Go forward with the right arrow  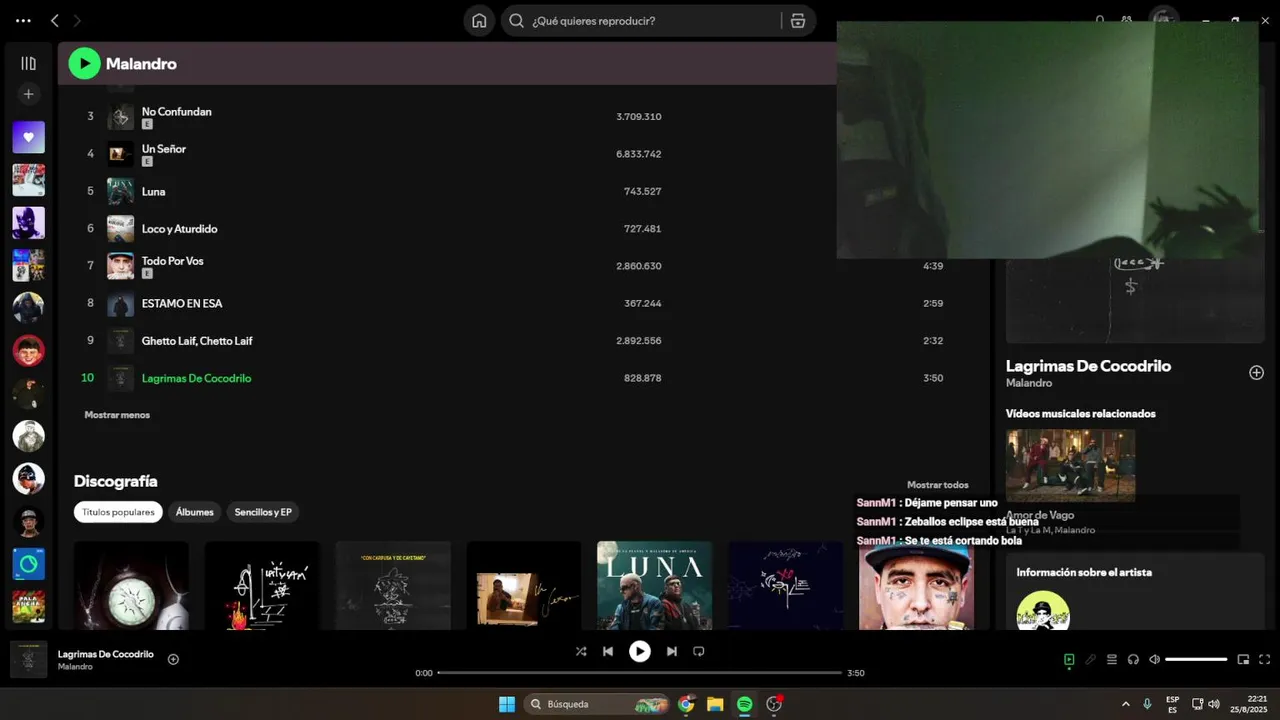coord(77,20)
